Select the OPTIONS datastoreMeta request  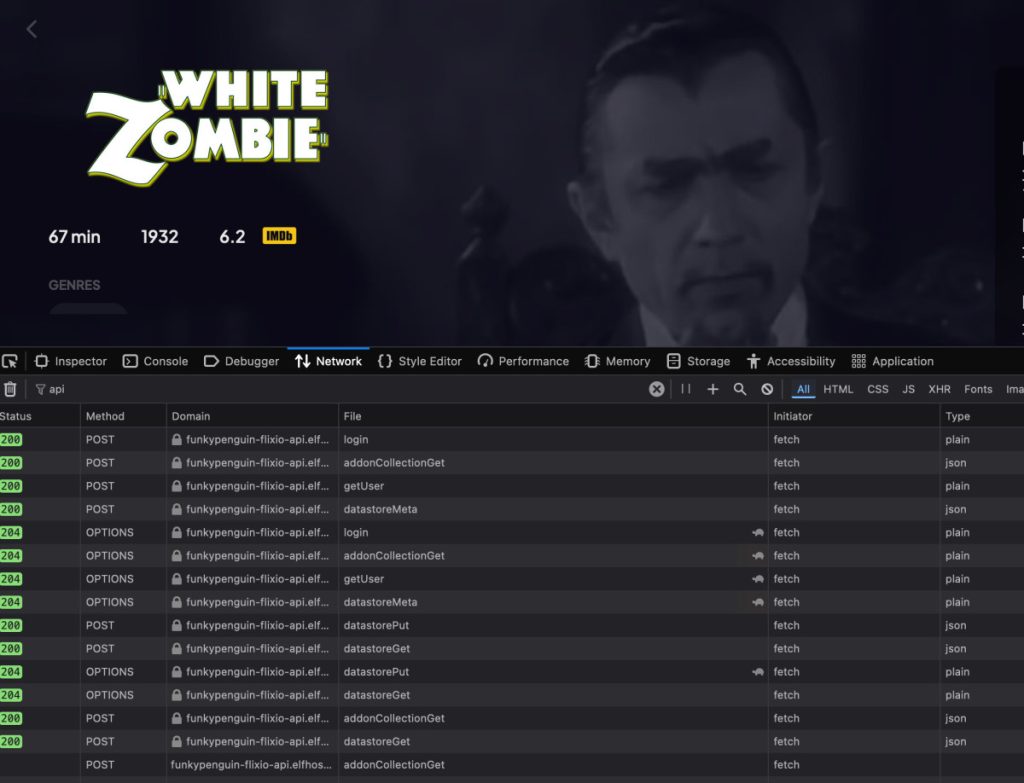(512, 602)
